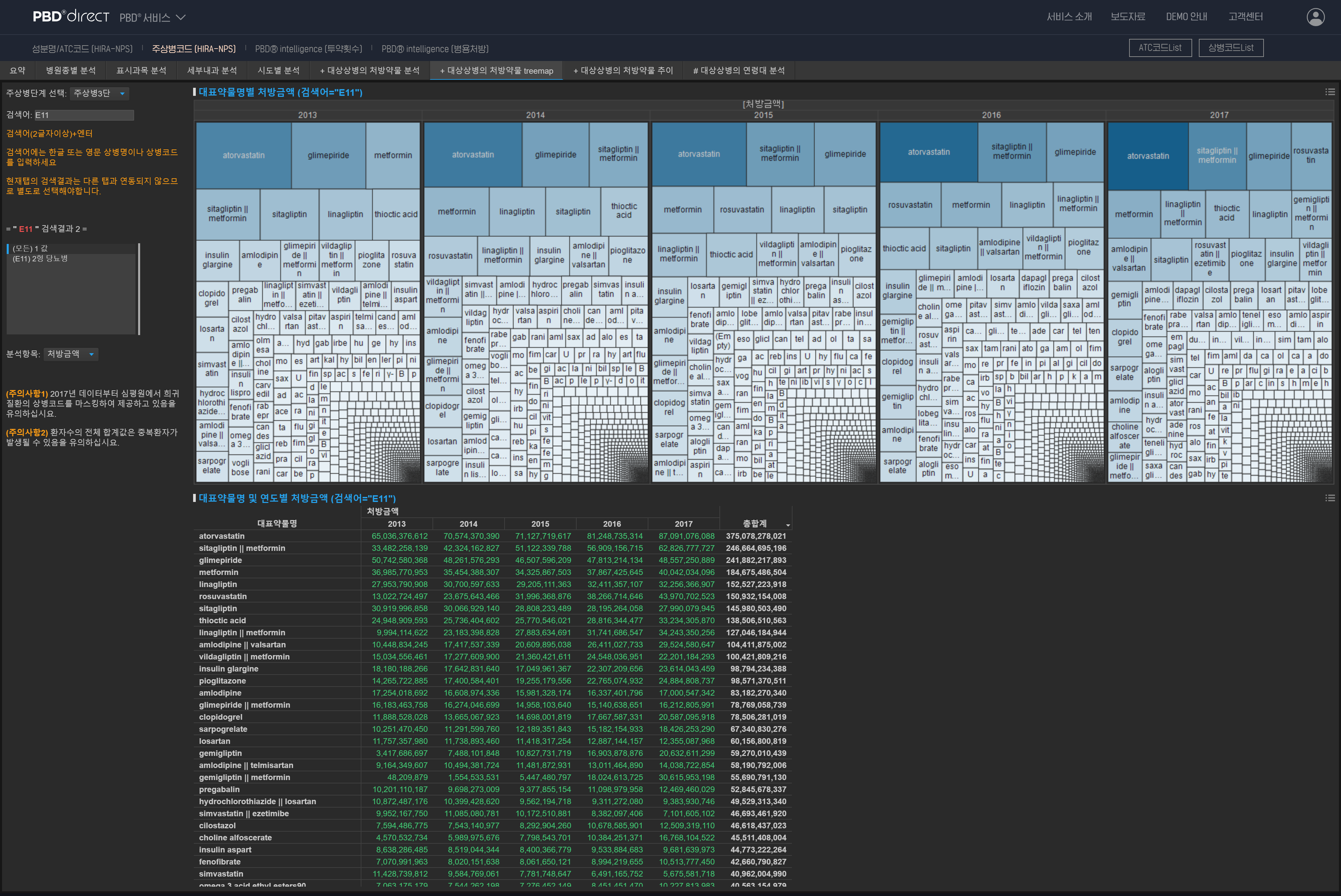Click the 검색어 input field containing E11
This screenshot has height=896, width=1341.
[x=84, y=115]
